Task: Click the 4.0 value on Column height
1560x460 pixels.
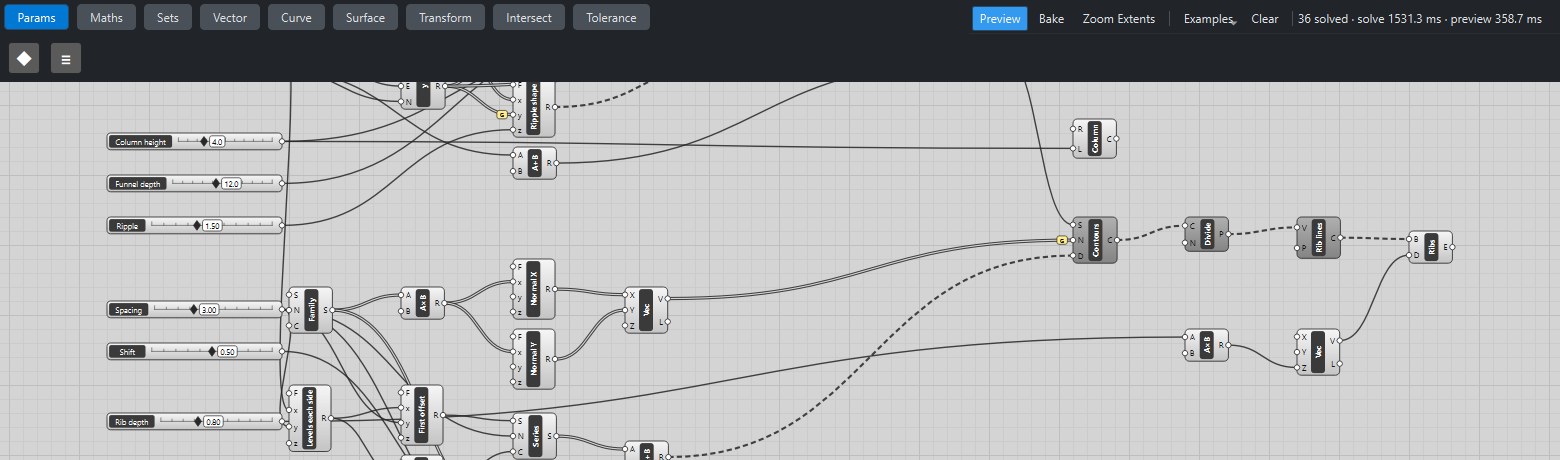Action: click(x=217, y=142)
